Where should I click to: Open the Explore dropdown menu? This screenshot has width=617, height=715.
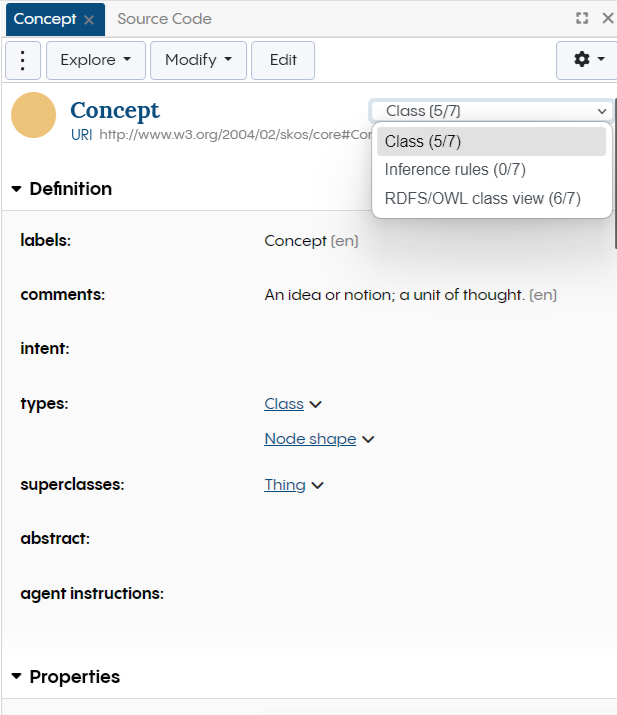tap(96, 60)
